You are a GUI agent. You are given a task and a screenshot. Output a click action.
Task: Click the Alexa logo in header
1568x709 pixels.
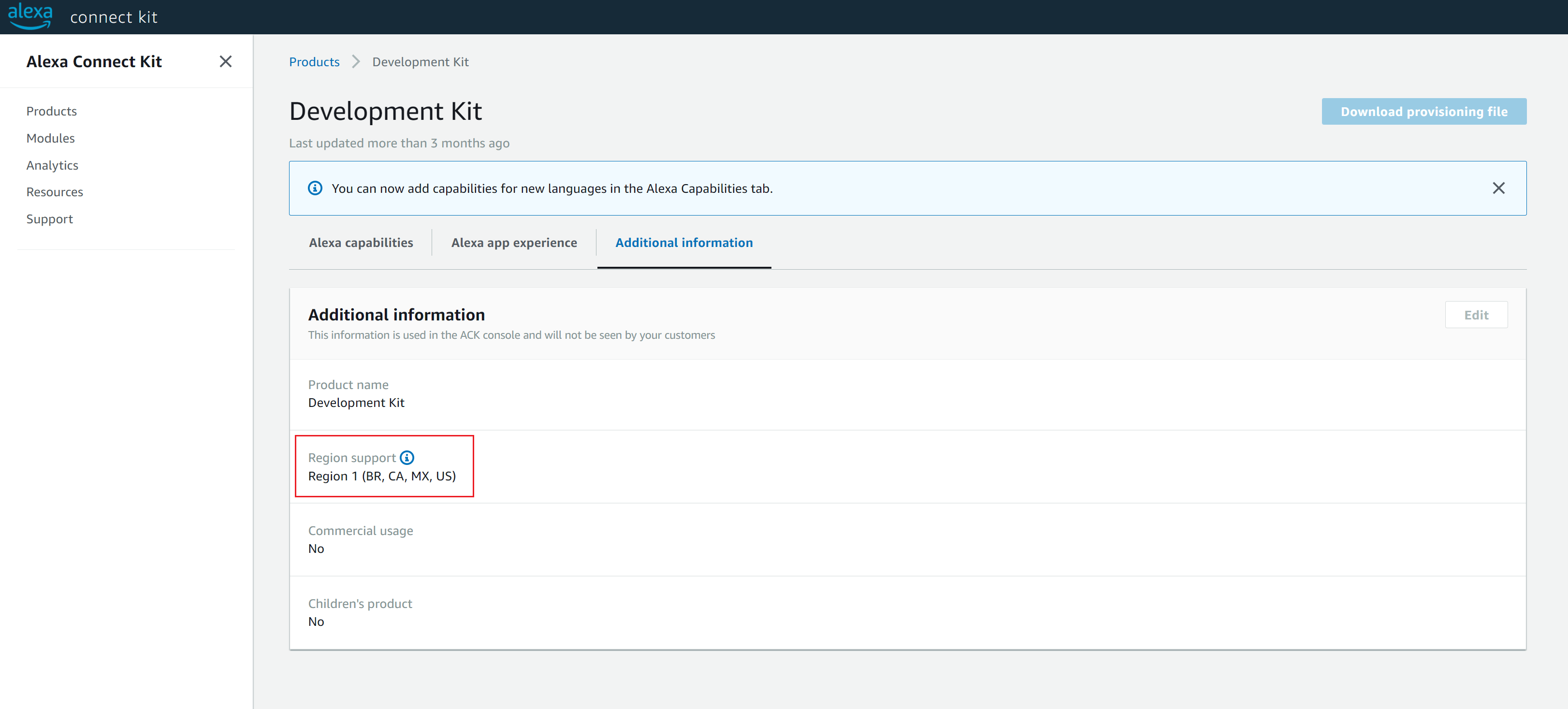click(30, 16)
